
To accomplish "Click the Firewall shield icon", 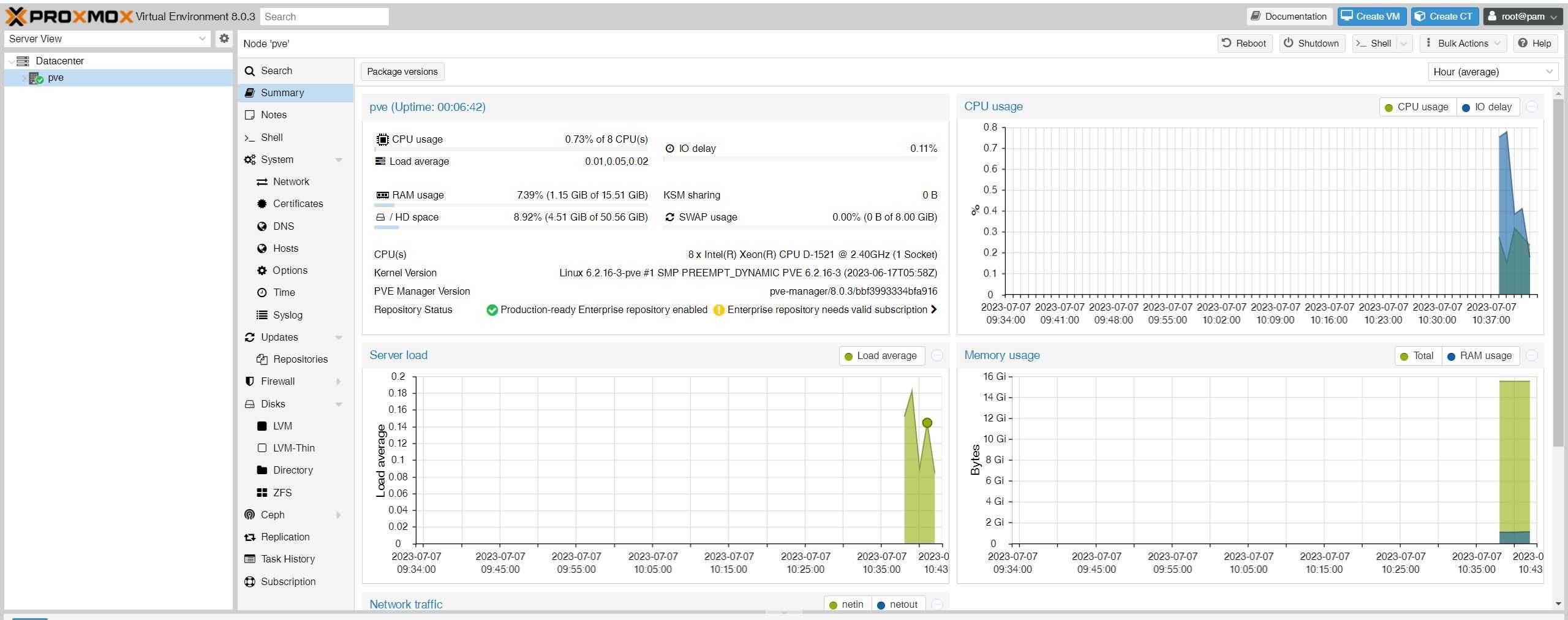I will (250, 382).
